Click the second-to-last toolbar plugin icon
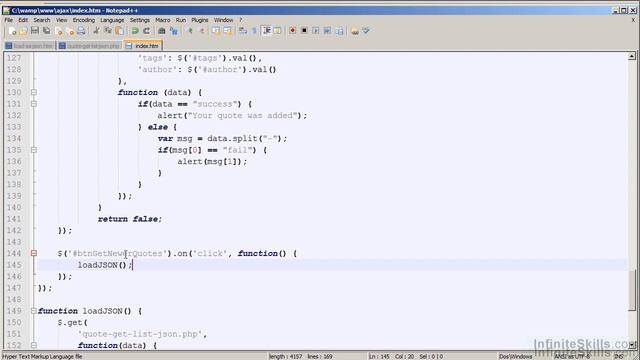The height and width of the screenshot is (360, 640). [355, 31]
